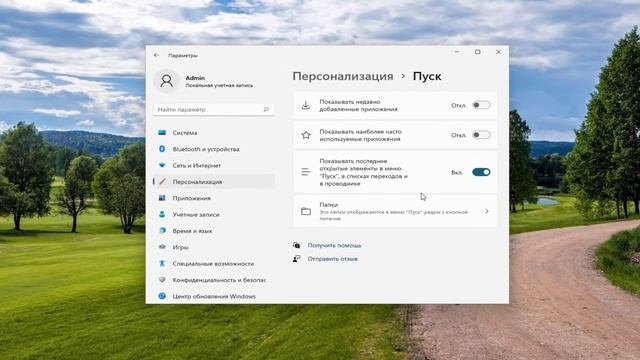Select the Bluetooth icon in sidebar
Viewport: 640px width, 360px height.
(162, 149)
